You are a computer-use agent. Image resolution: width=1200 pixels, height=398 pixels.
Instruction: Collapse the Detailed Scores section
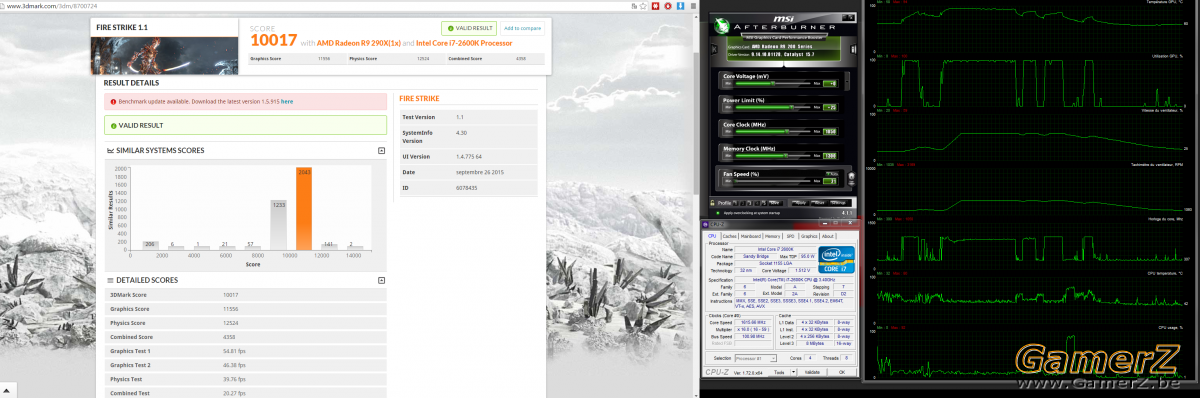382,280
